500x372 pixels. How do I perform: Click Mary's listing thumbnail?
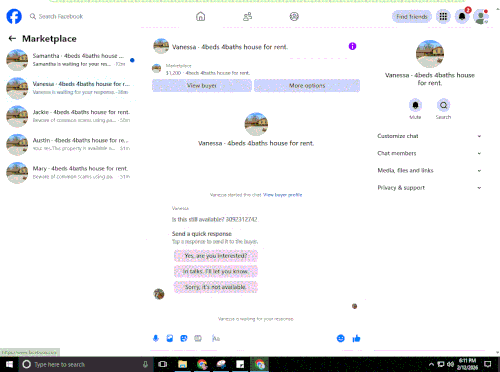(x=17, y=173)
